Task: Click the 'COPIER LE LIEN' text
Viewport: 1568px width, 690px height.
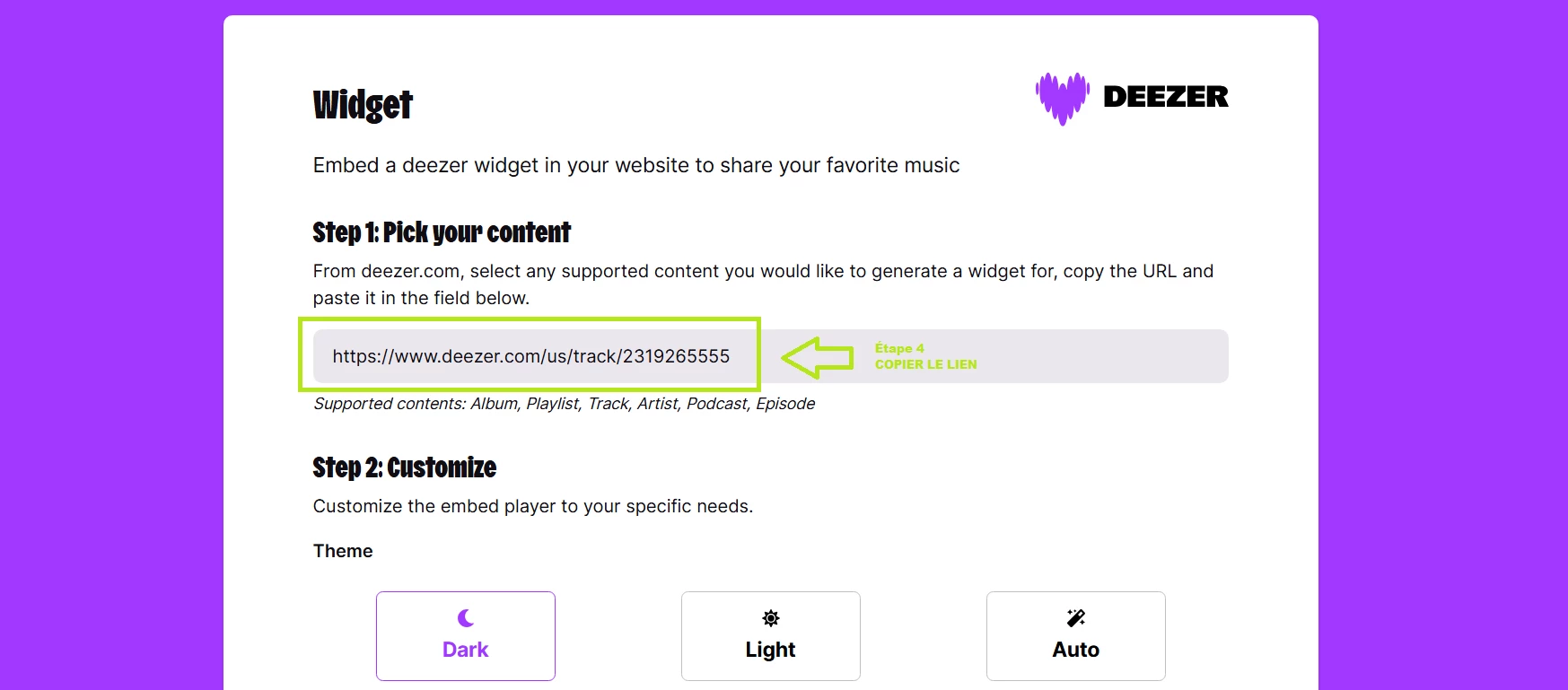Action: coord(925,364)
